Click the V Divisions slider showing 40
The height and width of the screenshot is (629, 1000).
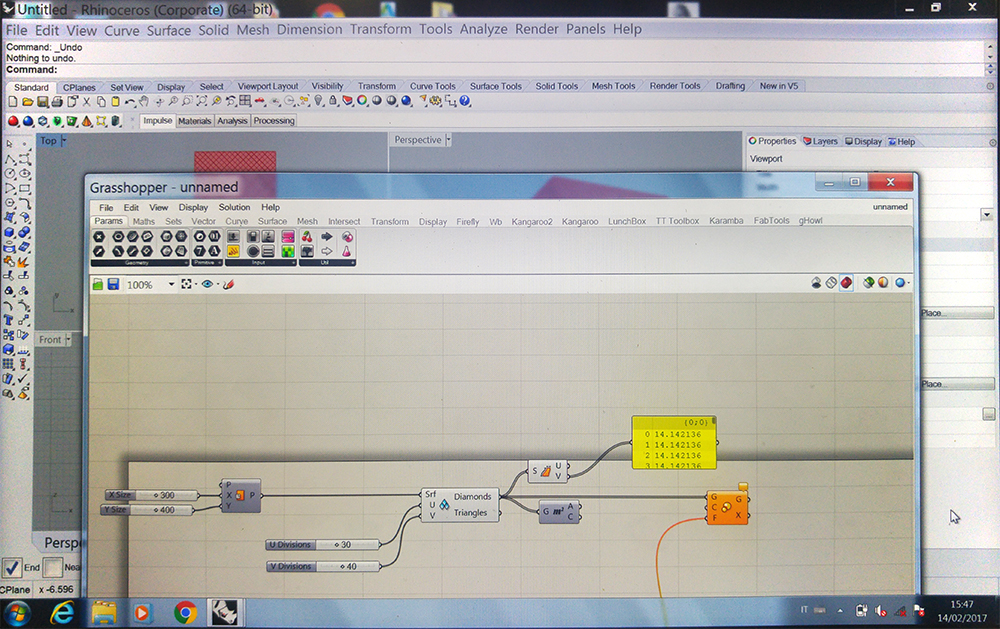(x=323, y=566)
